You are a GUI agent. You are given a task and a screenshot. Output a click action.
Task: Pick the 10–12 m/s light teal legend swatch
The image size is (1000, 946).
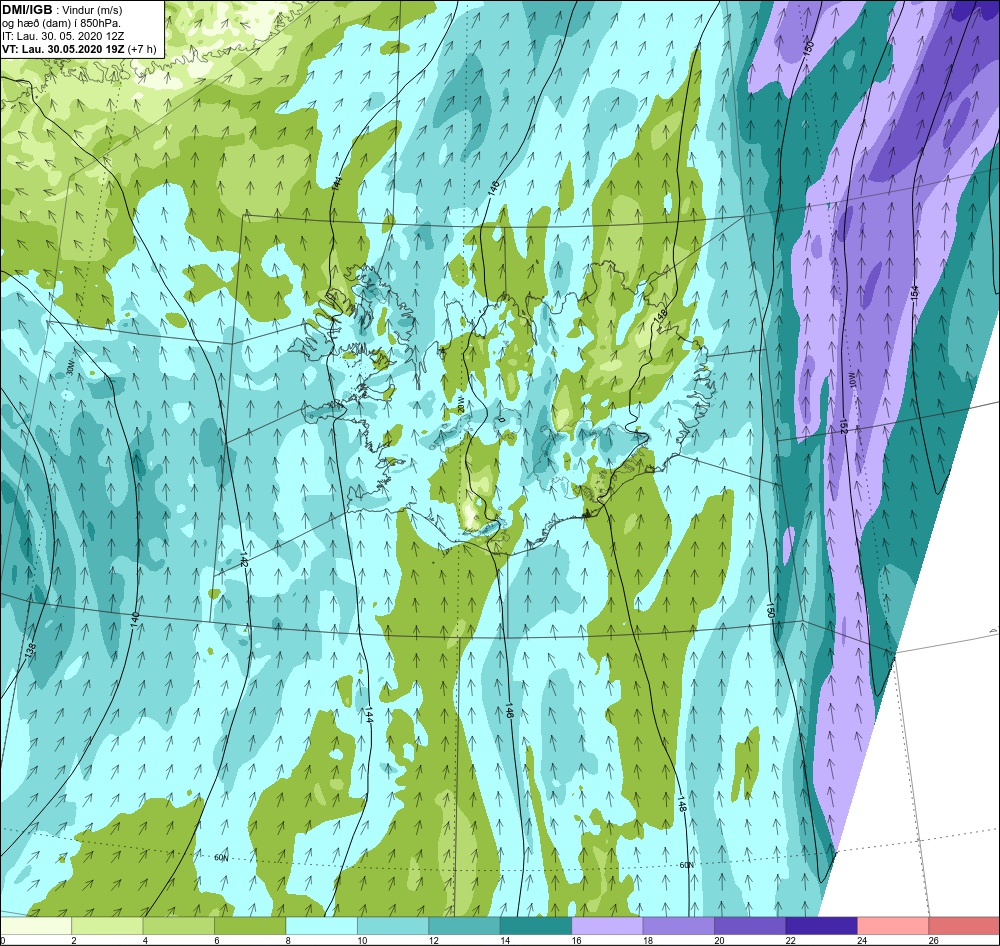(x=393, y=925)
